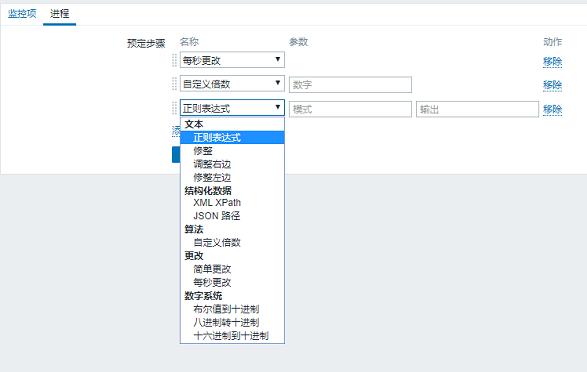The image size is (587, 372).
Task: Pick 八进制转十进制 option
Action: pyautogui.click(x=232, y=323)
